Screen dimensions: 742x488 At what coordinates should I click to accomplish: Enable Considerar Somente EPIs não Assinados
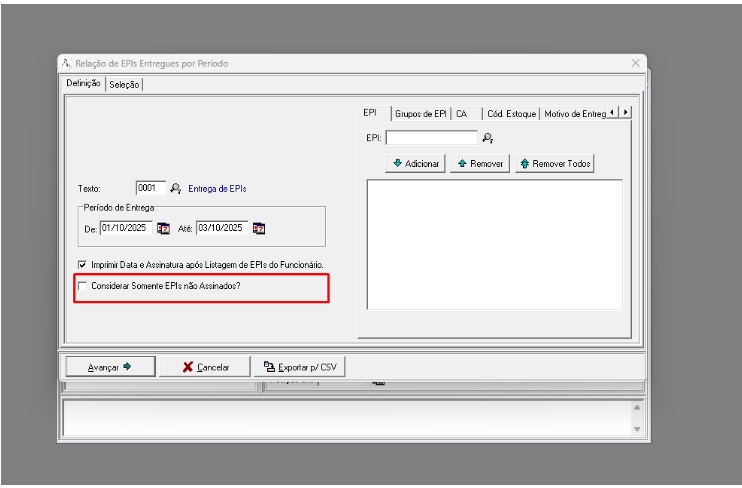[82, 287]
